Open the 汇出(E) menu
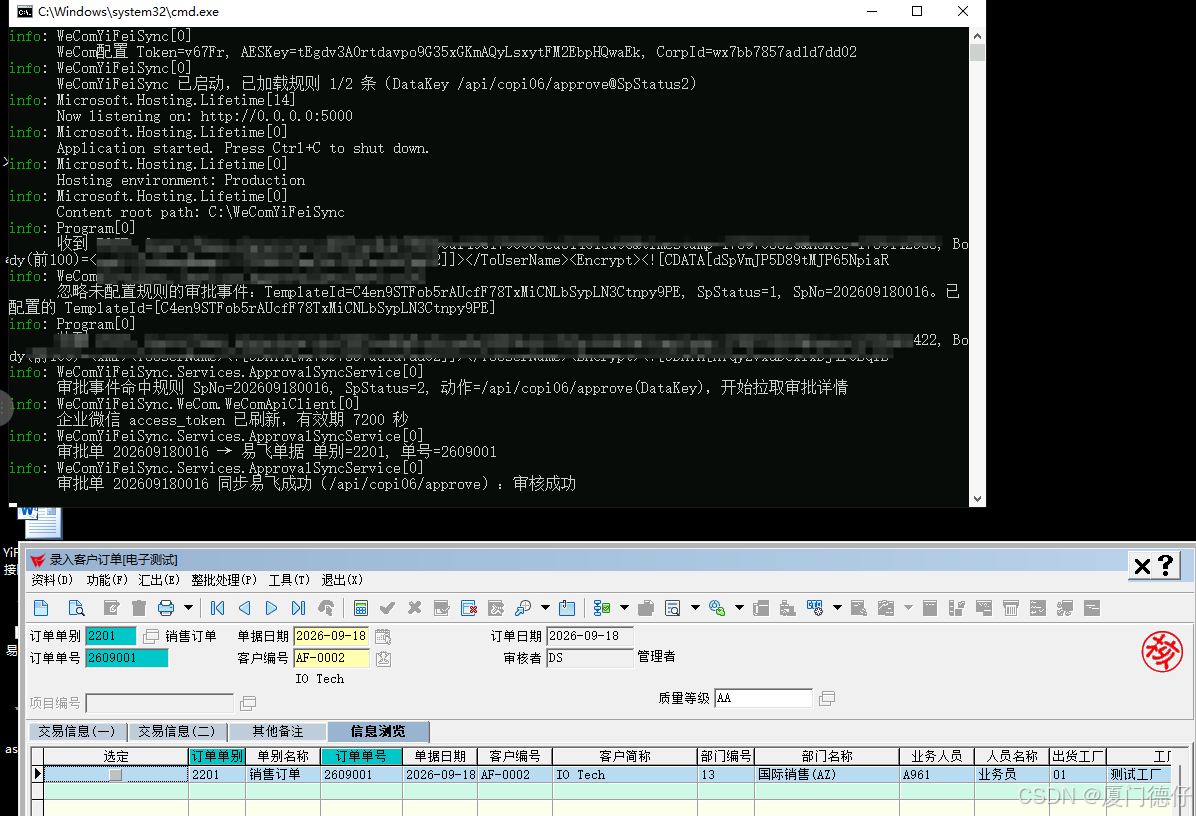 coord(159,580)
